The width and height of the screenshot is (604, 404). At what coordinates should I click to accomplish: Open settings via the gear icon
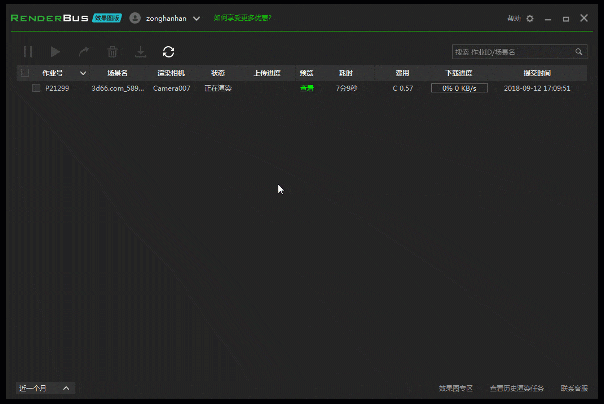tap(530, 18)
